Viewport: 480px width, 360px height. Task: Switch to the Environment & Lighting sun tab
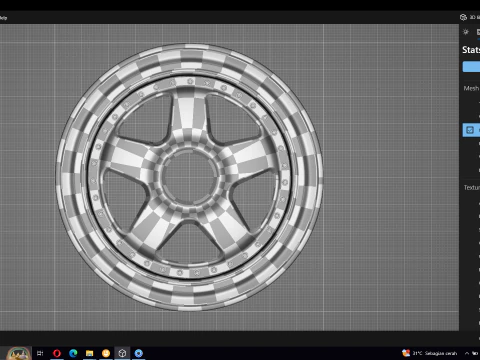(x=466, y=32)
